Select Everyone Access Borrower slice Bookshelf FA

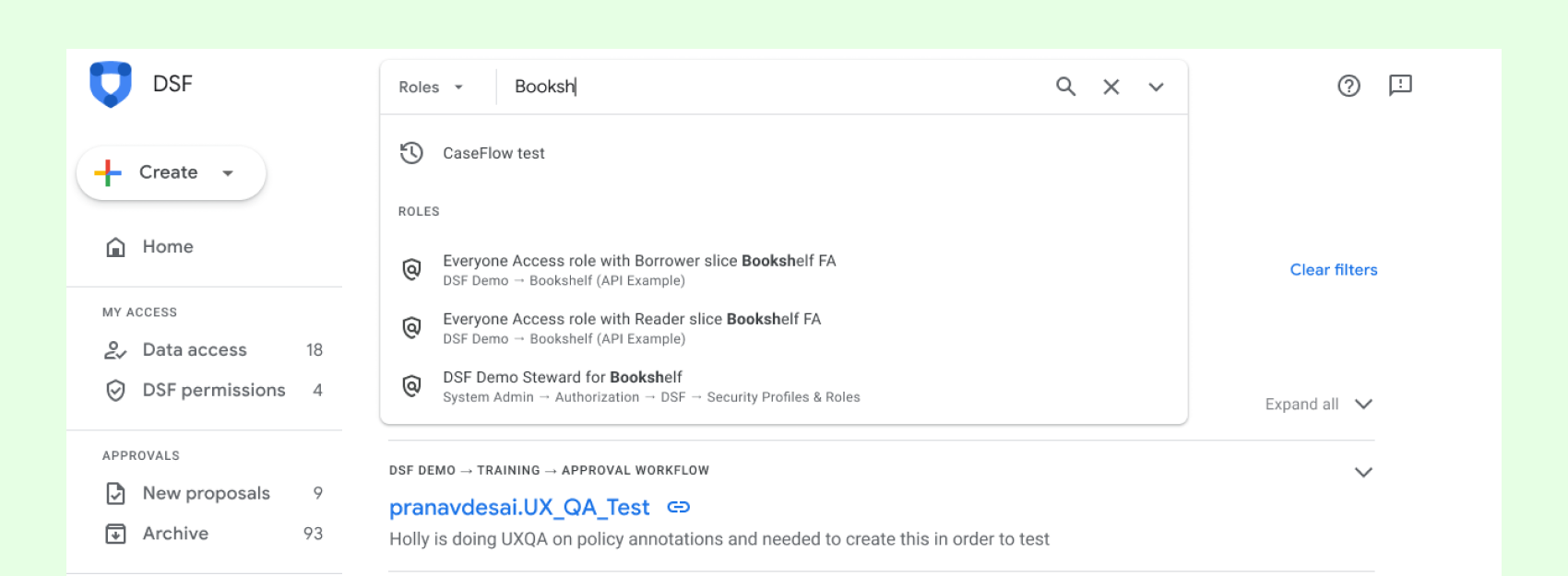point(784,269)
